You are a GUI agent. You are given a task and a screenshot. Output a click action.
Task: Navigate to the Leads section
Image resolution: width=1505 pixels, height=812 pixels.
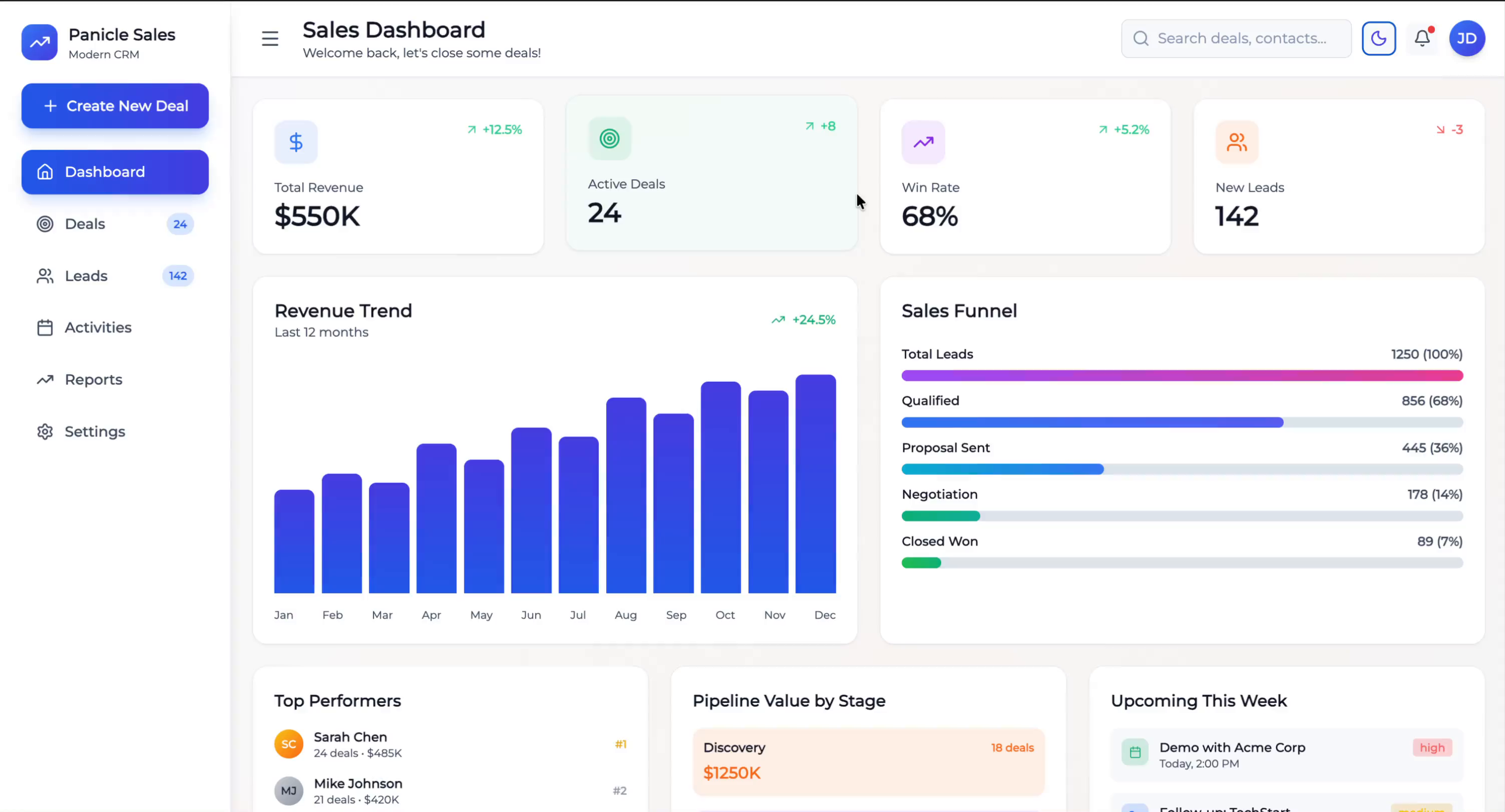86,276
